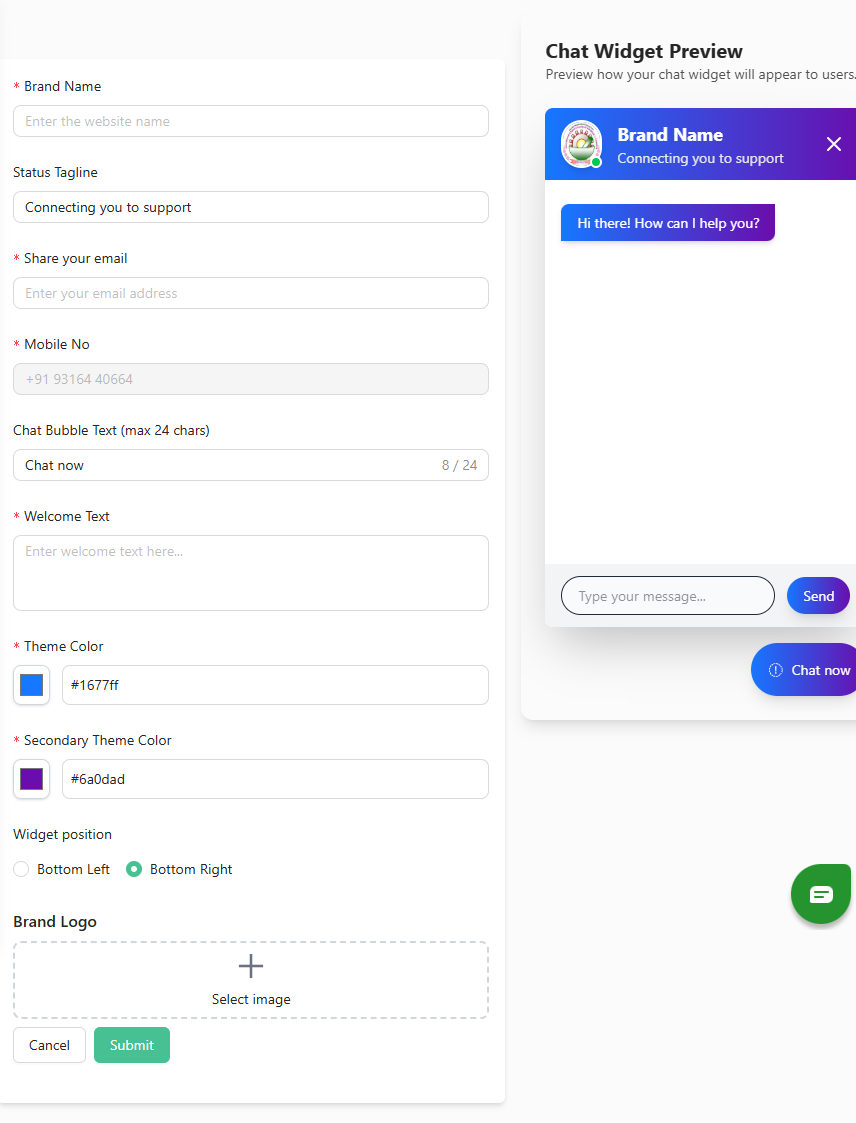Viewport: 856px width, 1123px height.
Task: Select the Bottom Right widget position
Action: 134,869
